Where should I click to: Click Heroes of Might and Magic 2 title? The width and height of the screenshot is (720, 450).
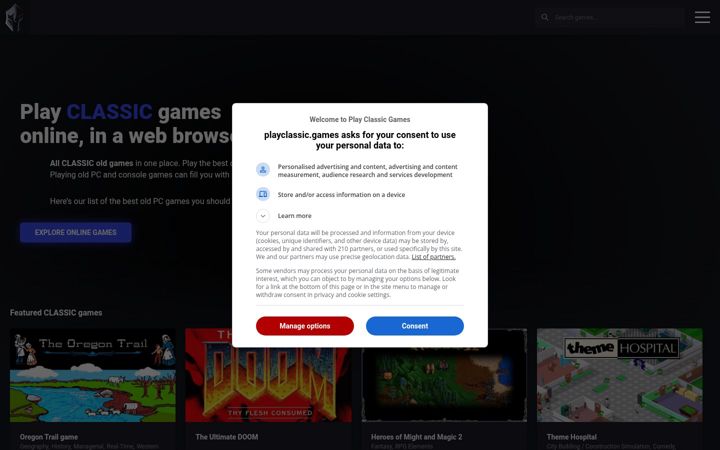[x=416, y=437]
